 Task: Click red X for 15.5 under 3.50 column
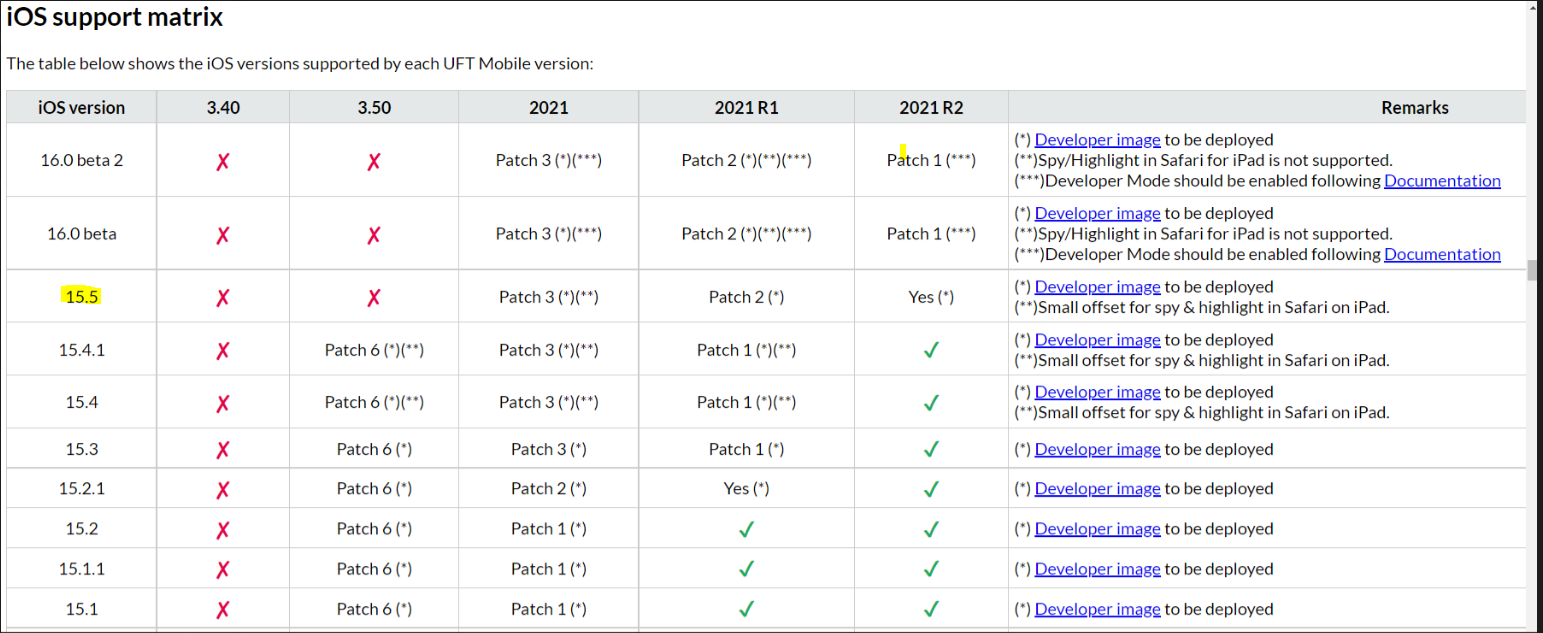[x=373, y=298]
